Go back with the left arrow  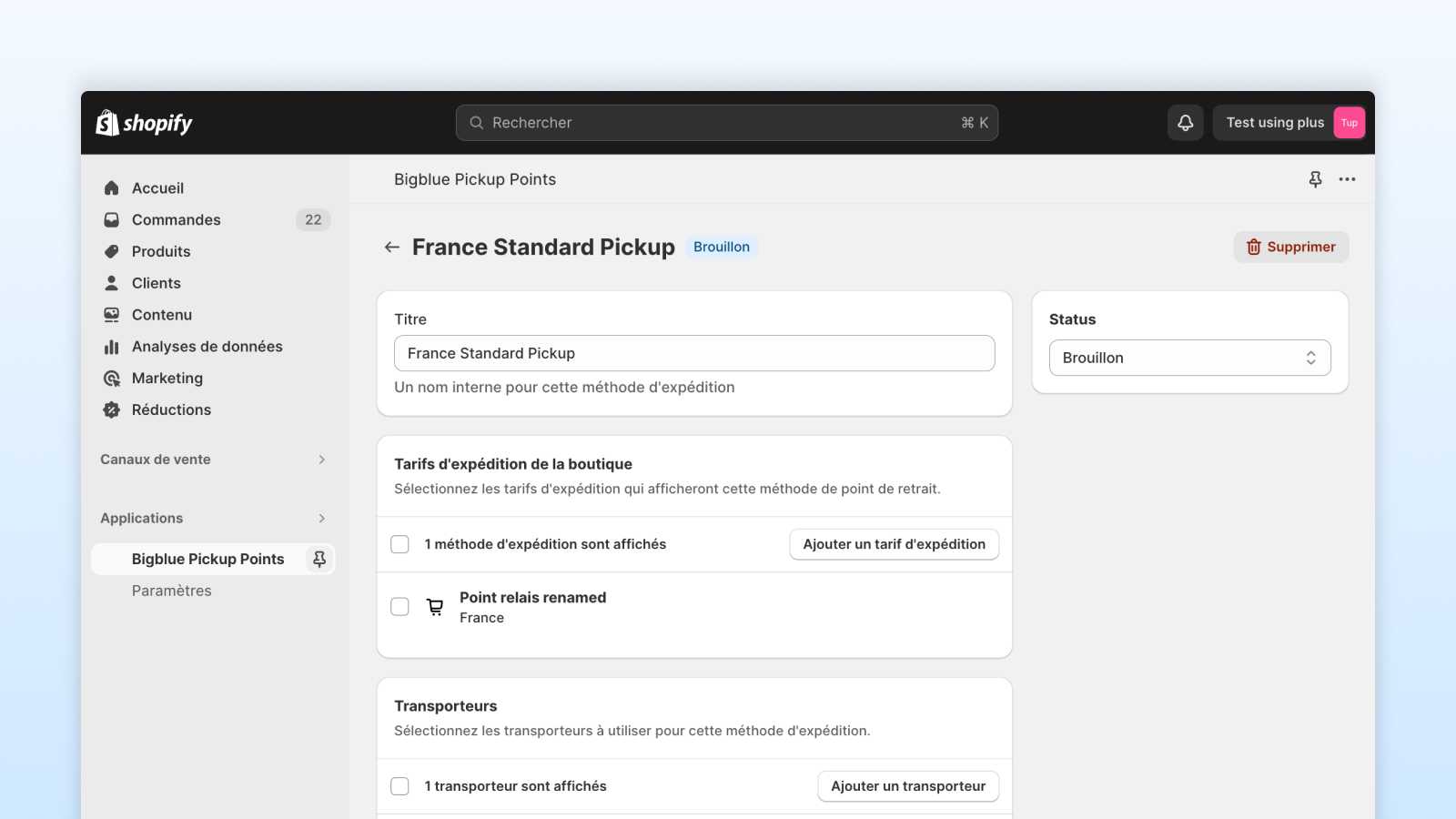point(392,248)
